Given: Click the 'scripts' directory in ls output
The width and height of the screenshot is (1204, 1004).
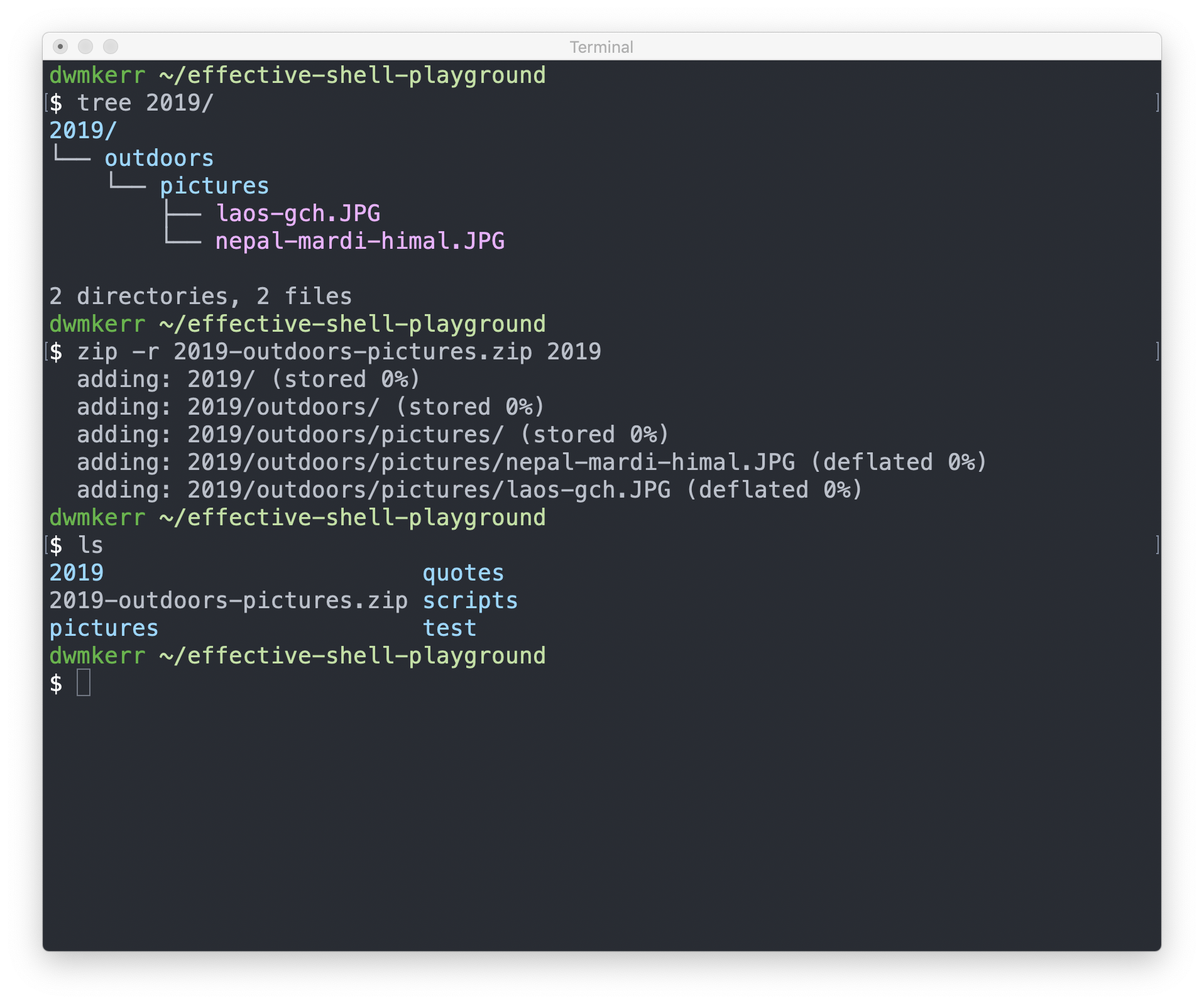Looking at the screenshot, I should click(470, 600).
